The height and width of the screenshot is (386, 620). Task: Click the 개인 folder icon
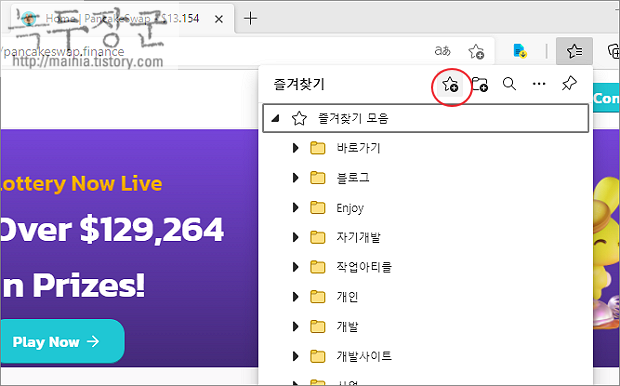tap(318, 297)
